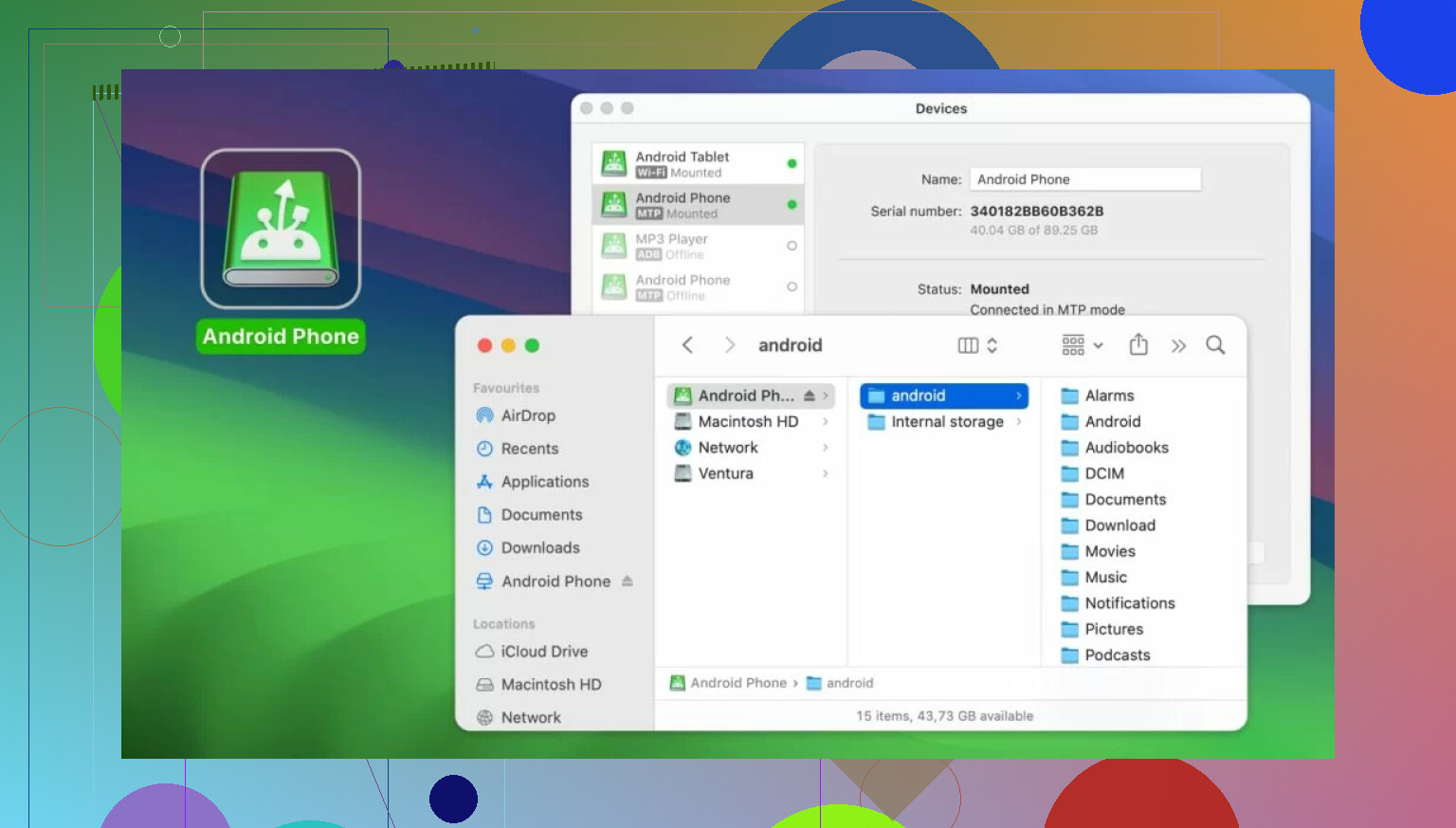The image size is (1456, 828).
Task: Select MP3 Player in the Devices list
Action: click(699, 246)
